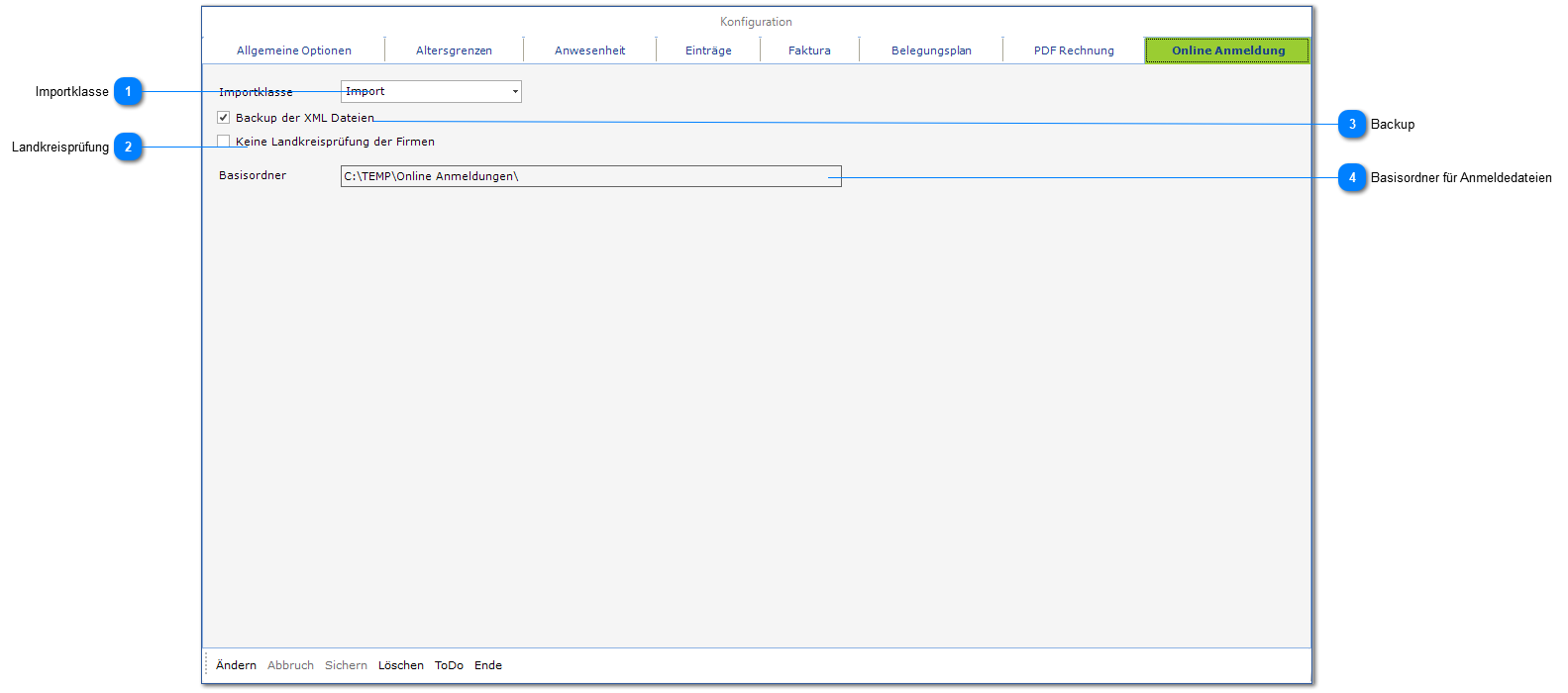Switch to the Belegungsplan tab
This screenshot has width=1568, height=693.
click(931, 50)
